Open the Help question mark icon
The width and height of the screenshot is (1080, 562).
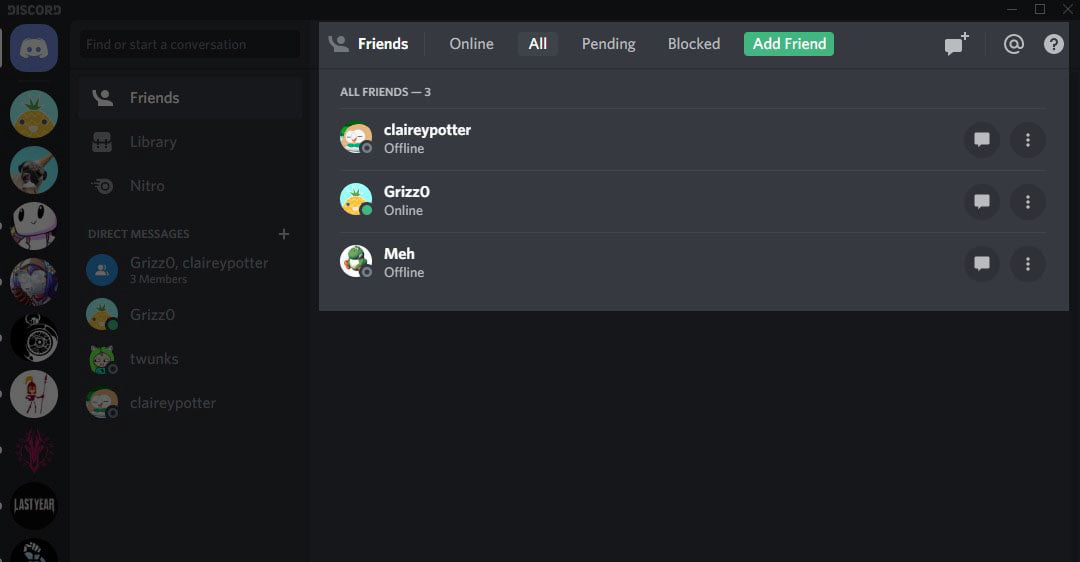(x=1053, y=44)
